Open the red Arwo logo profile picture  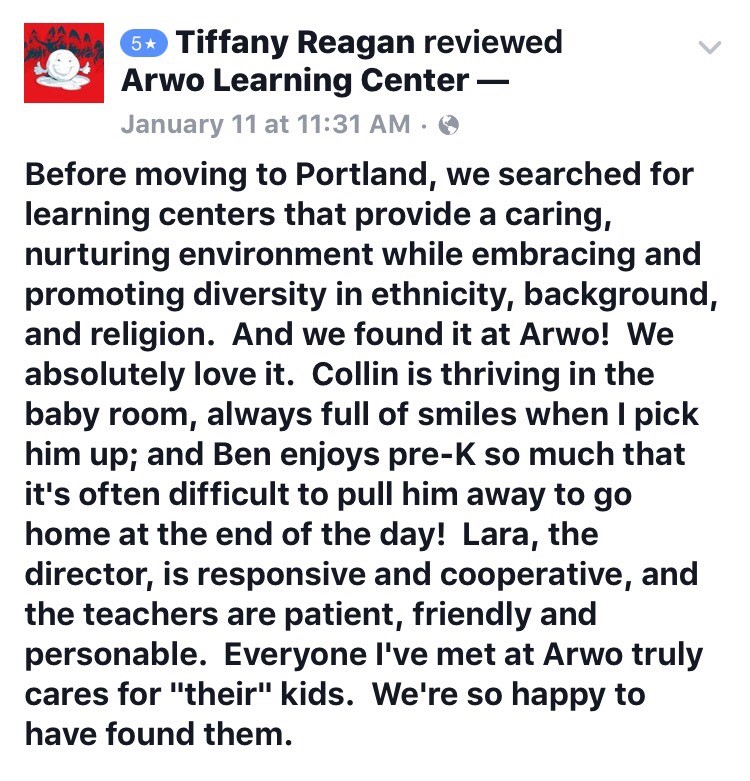coord(64,63)
